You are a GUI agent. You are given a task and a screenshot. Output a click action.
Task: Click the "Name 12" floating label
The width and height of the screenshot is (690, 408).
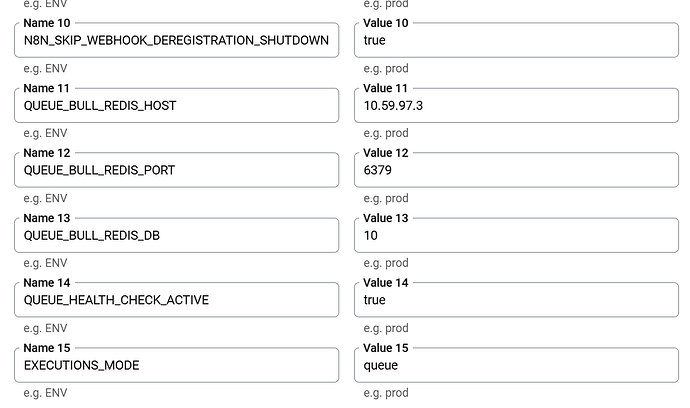tap(47, 153)
